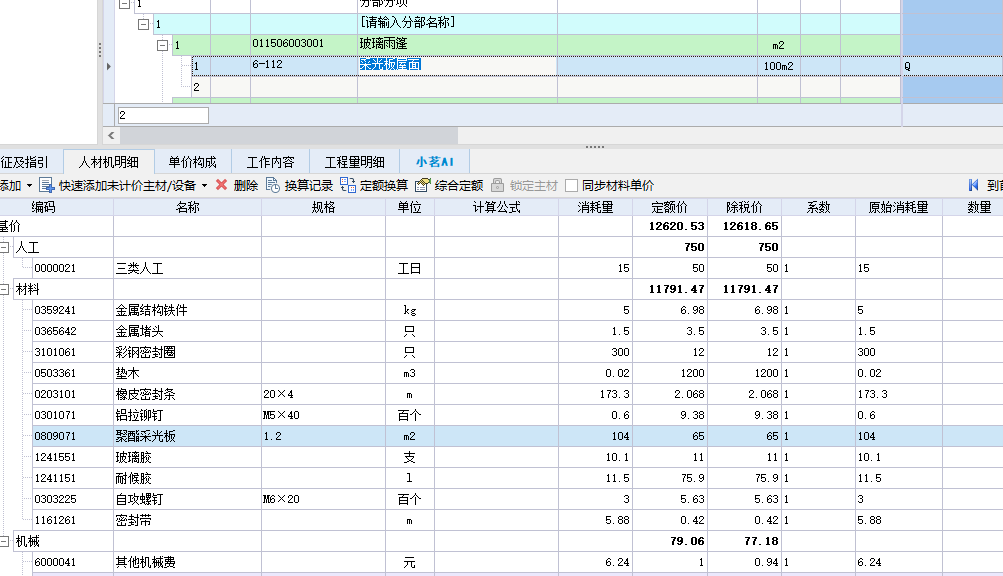Click the 名称 column header
Screen dimensions: 1003x576
click(187, 207)
